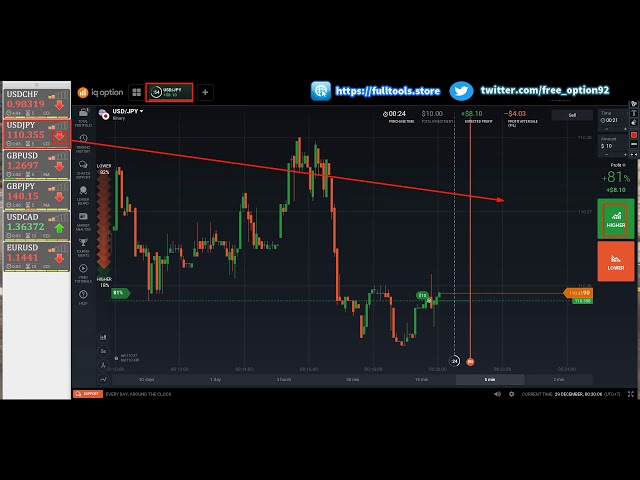Image resolution: width=640 pixels, height=480 pixels.
Task: Open Tournaments trophy icon
Action: pos(83,245)
